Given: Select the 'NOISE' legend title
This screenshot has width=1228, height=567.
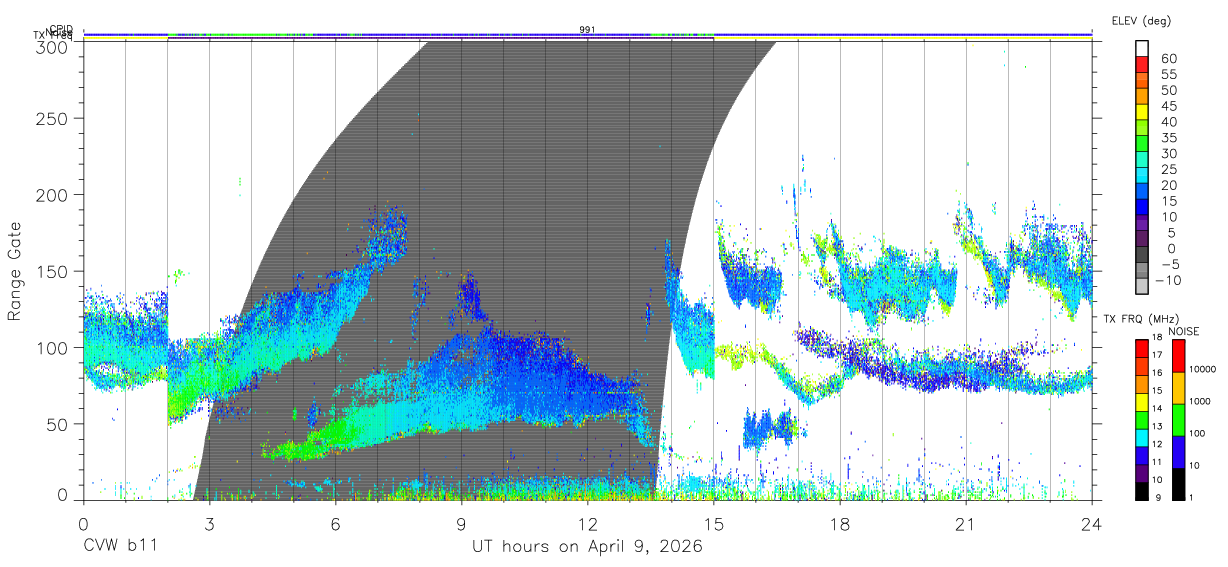Looking at the screenshot, I should (1183, 331).
